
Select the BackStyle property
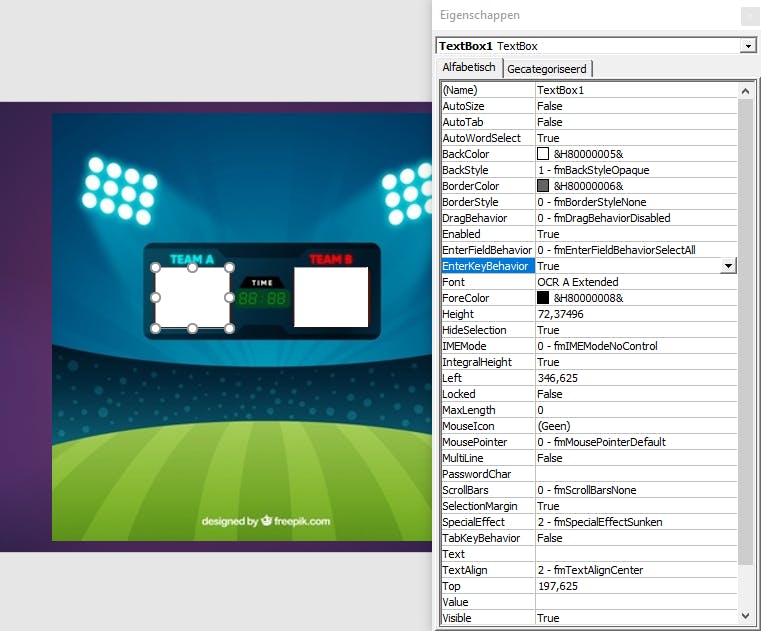488,170
